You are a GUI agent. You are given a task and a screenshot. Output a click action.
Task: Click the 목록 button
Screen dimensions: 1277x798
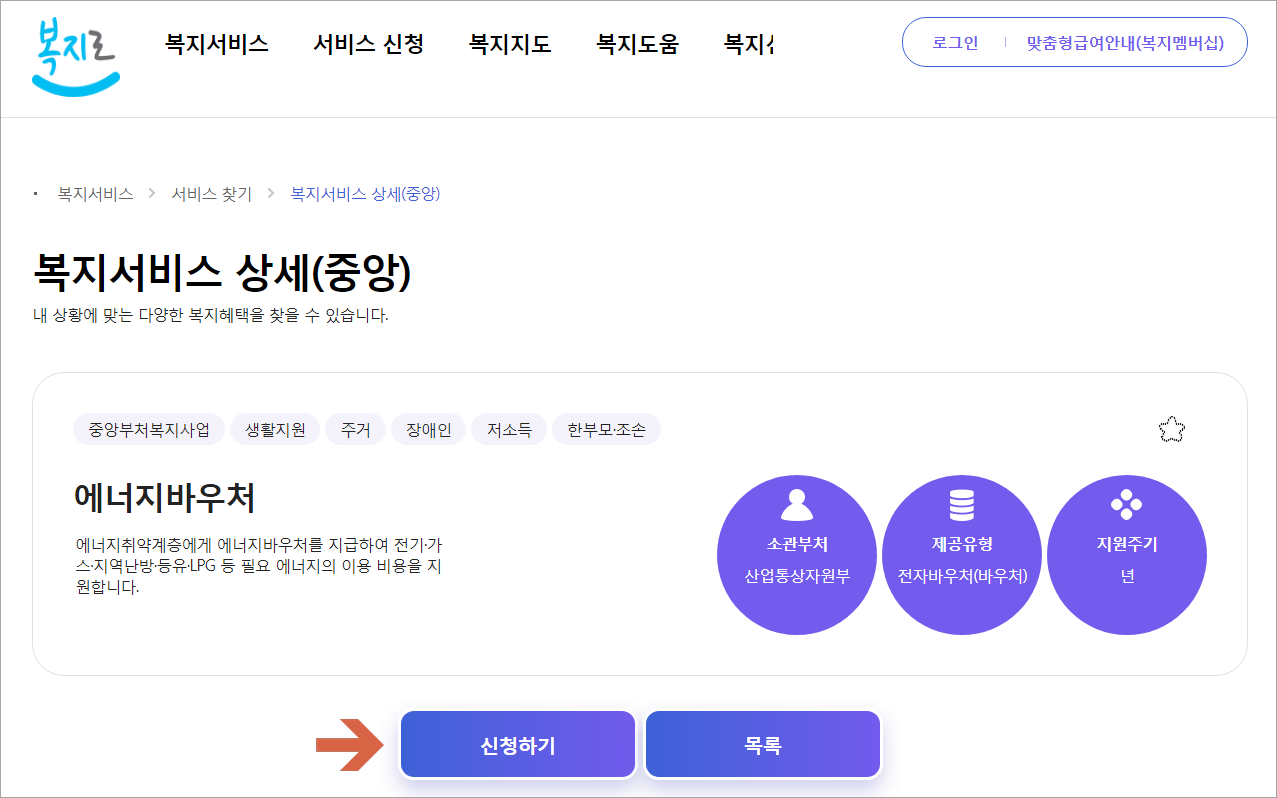[x=762, y=743]
